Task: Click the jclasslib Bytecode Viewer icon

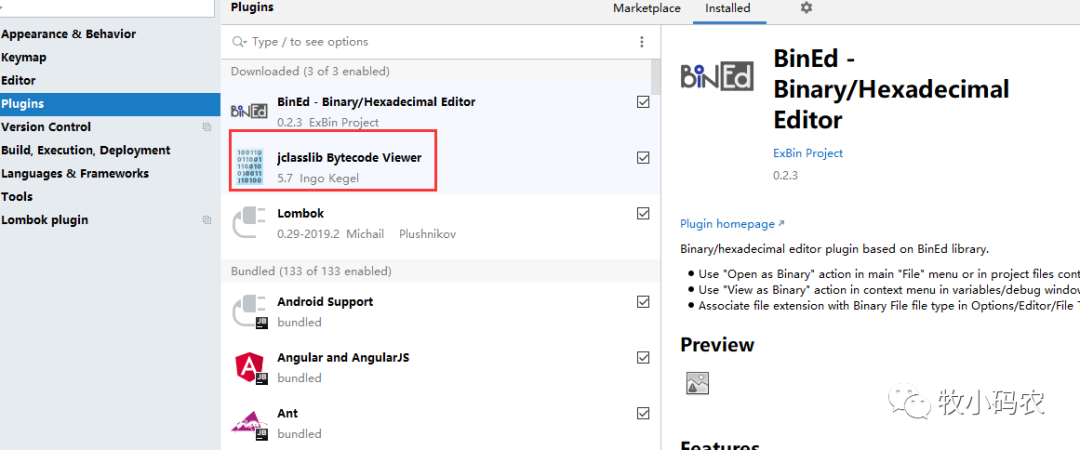Action: point(249,167)
